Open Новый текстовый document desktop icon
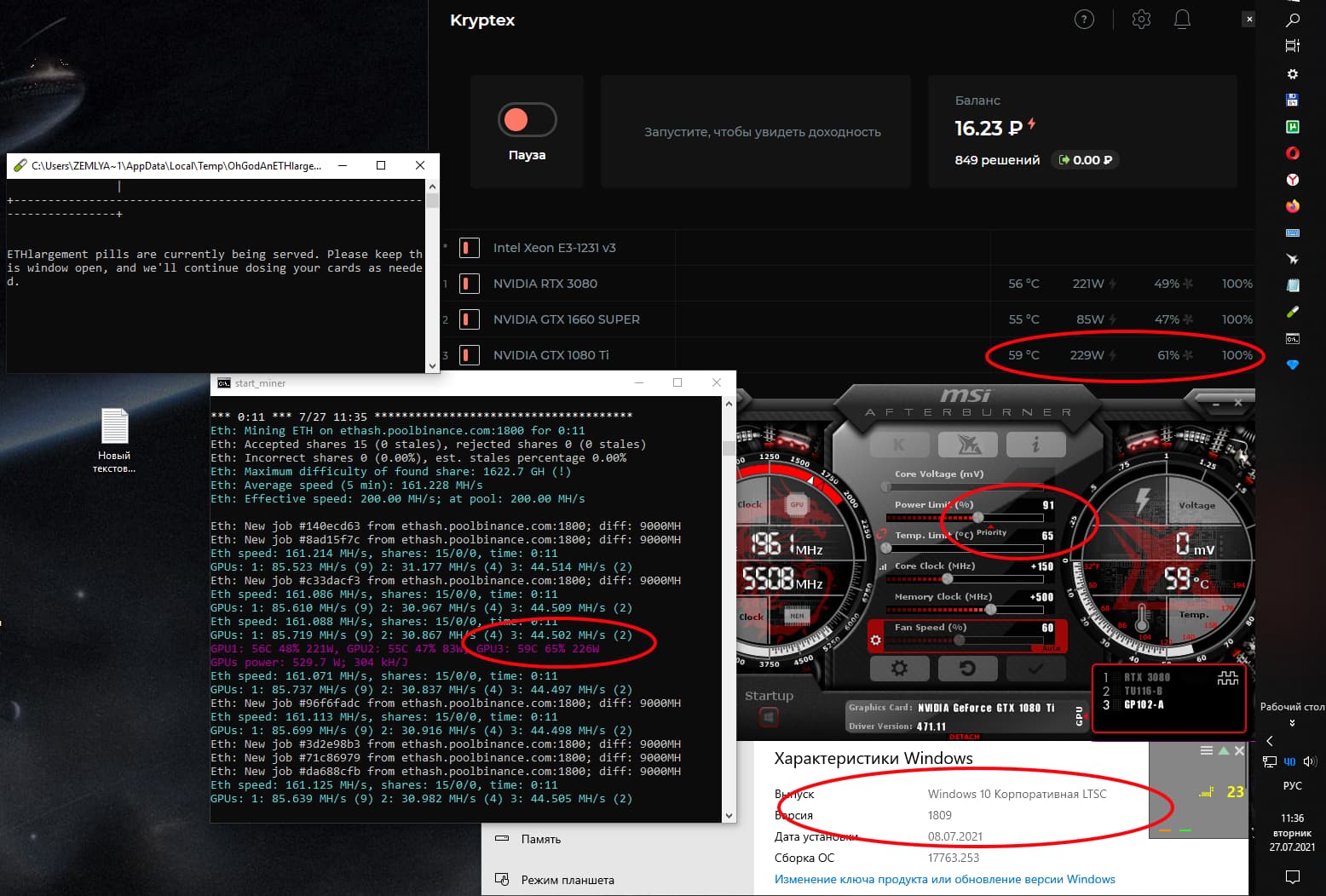 pos(114,440)
